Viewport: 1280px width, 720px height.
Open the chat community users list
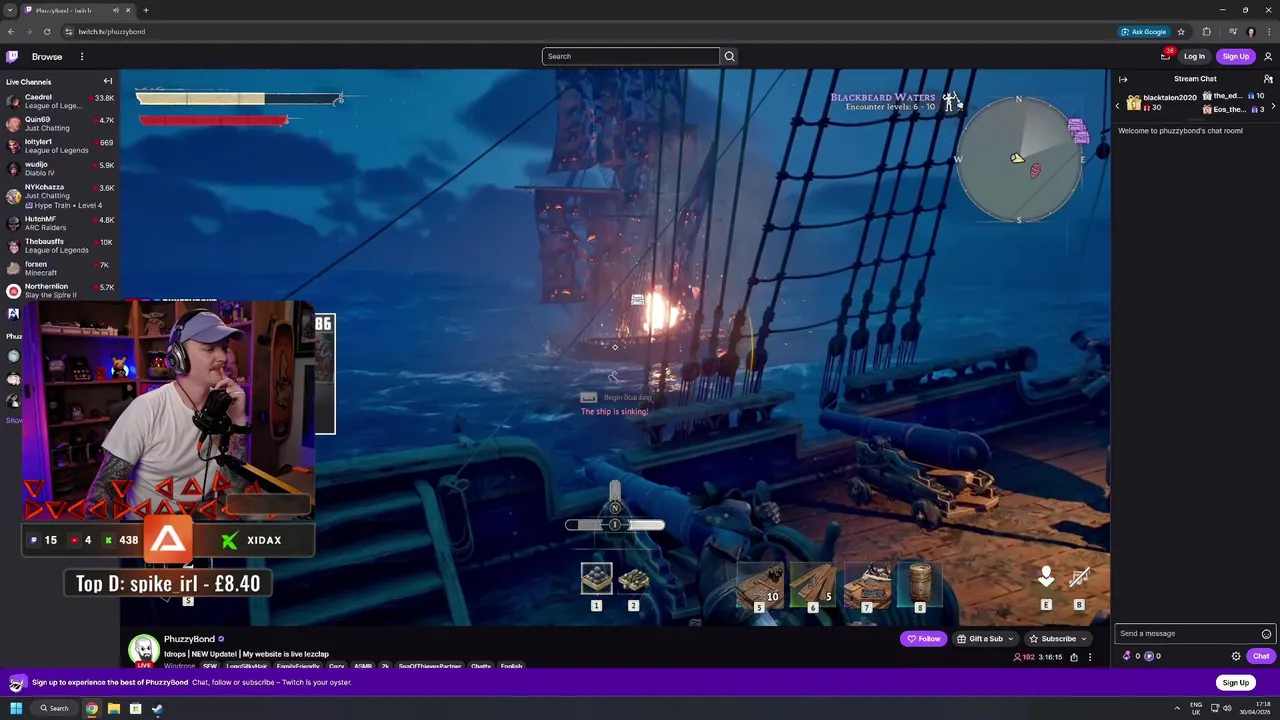click(x=1268, y=79)
